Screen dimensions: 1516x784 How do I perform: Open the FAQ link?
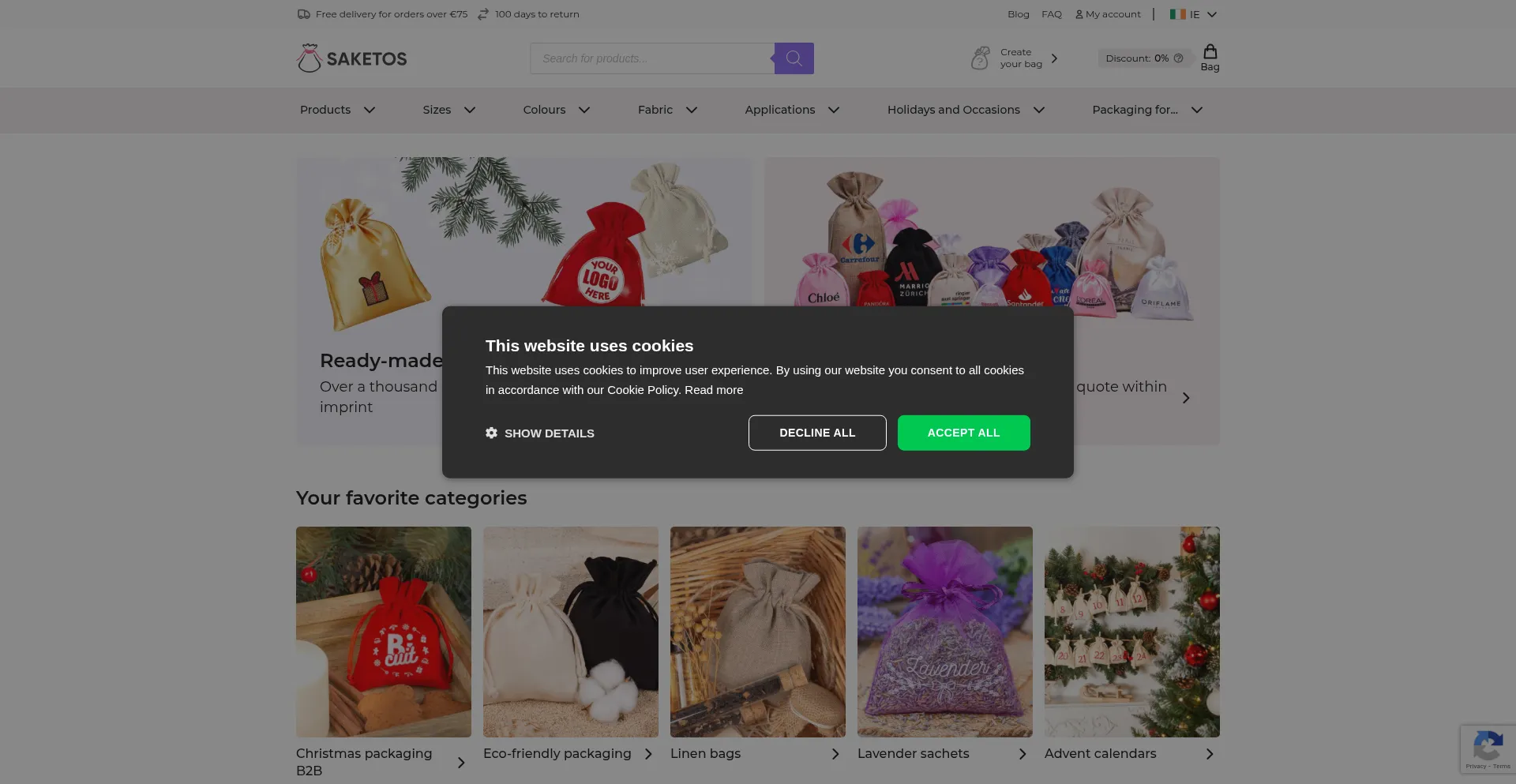coord(1051,14)
